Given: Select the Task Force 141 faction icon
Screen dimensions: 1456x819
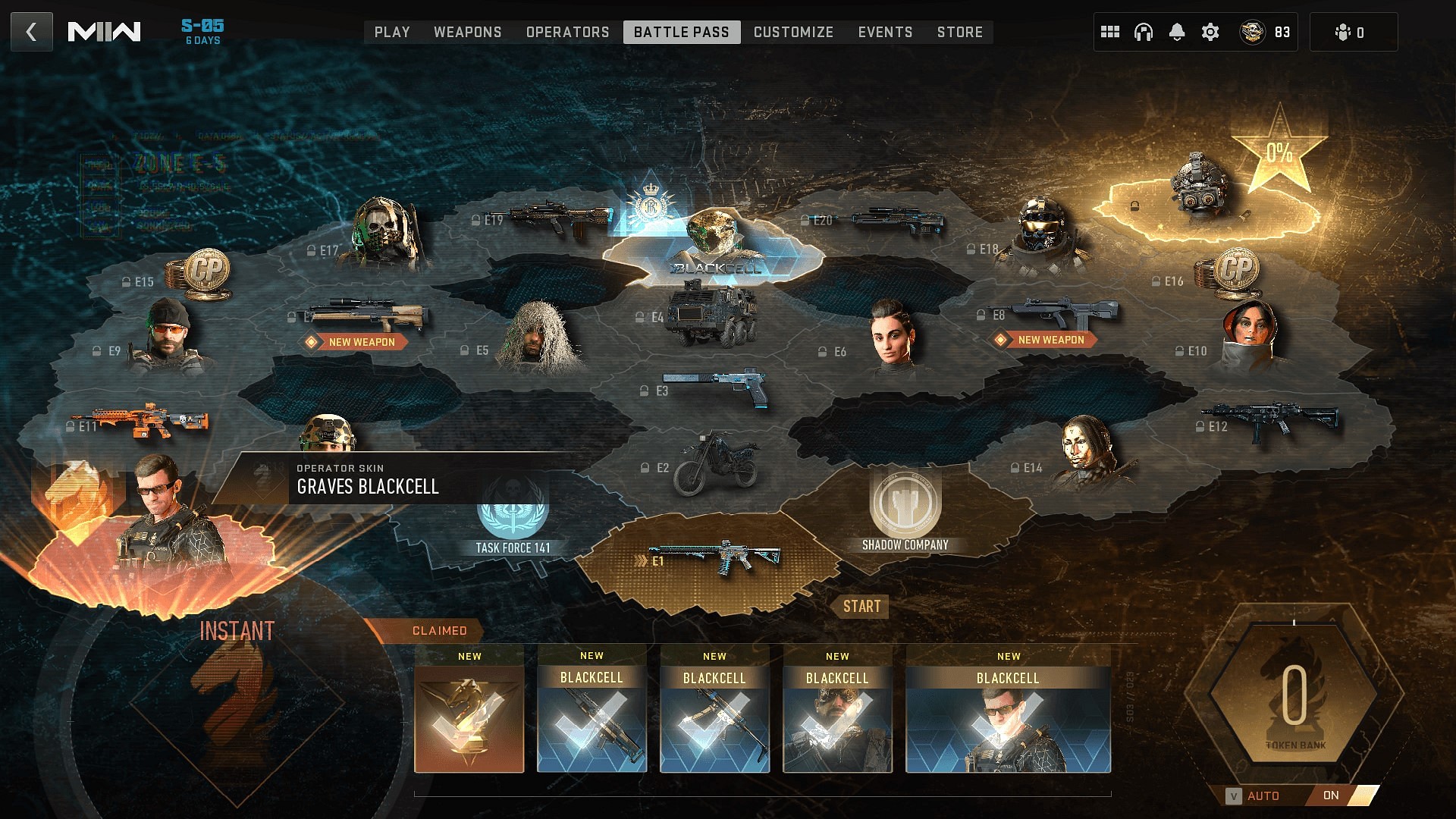Looking at the screenshot, I should (513, 510).
